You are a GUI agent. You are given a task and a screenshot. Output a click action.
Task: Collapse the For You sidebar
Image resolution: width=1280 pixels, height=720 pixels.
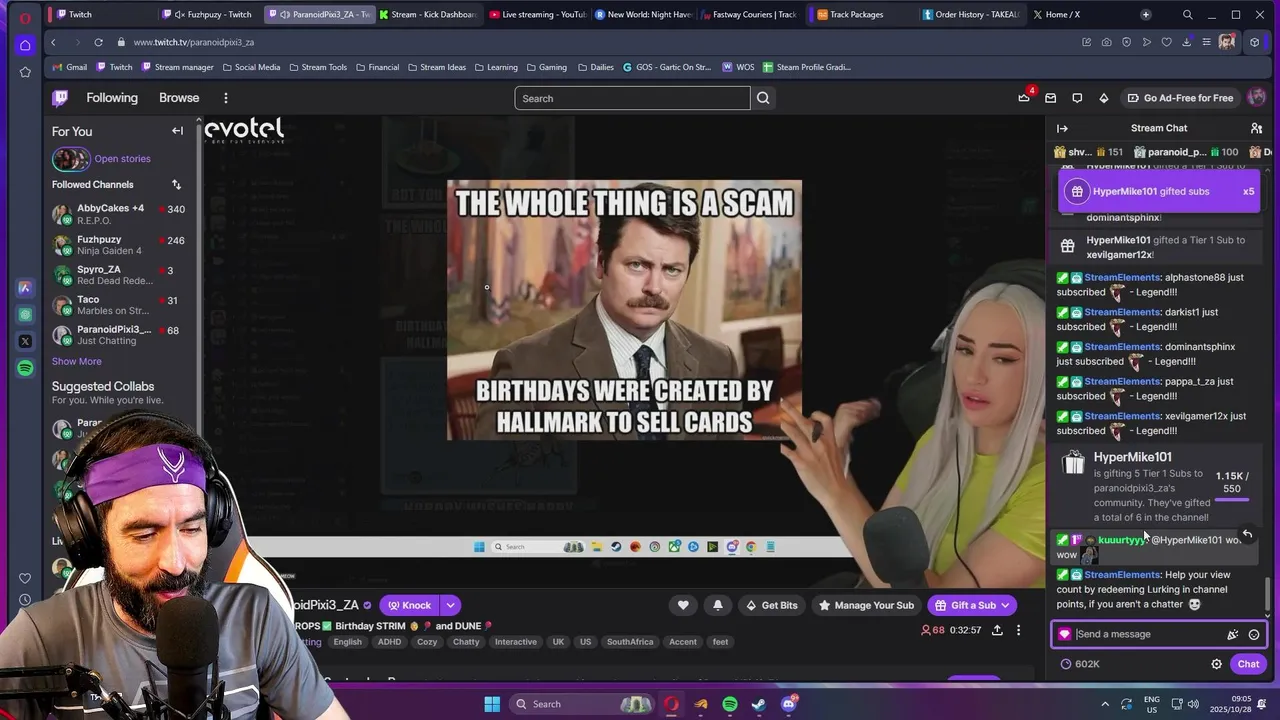point(177,131)
